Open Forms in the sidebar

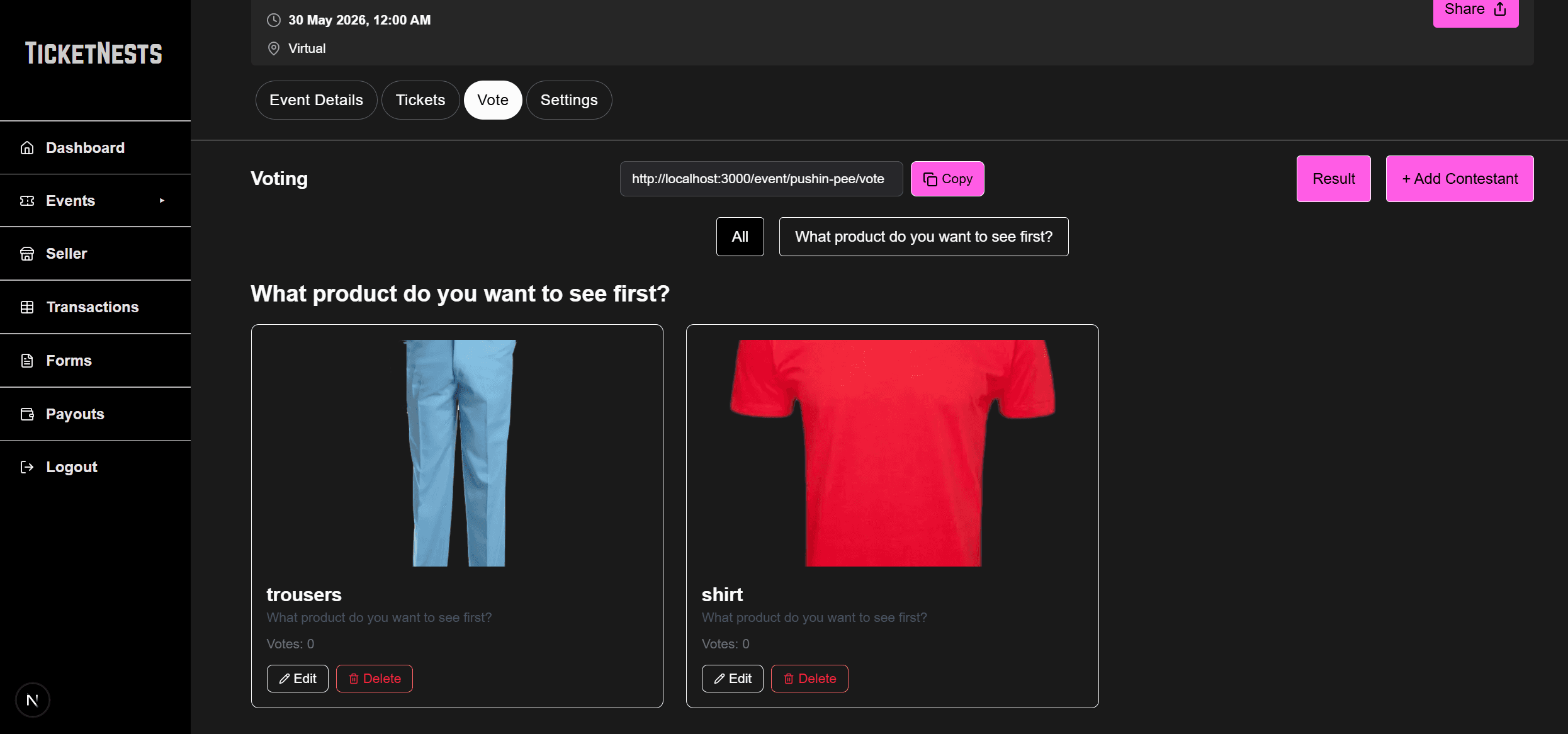point(95,361)
